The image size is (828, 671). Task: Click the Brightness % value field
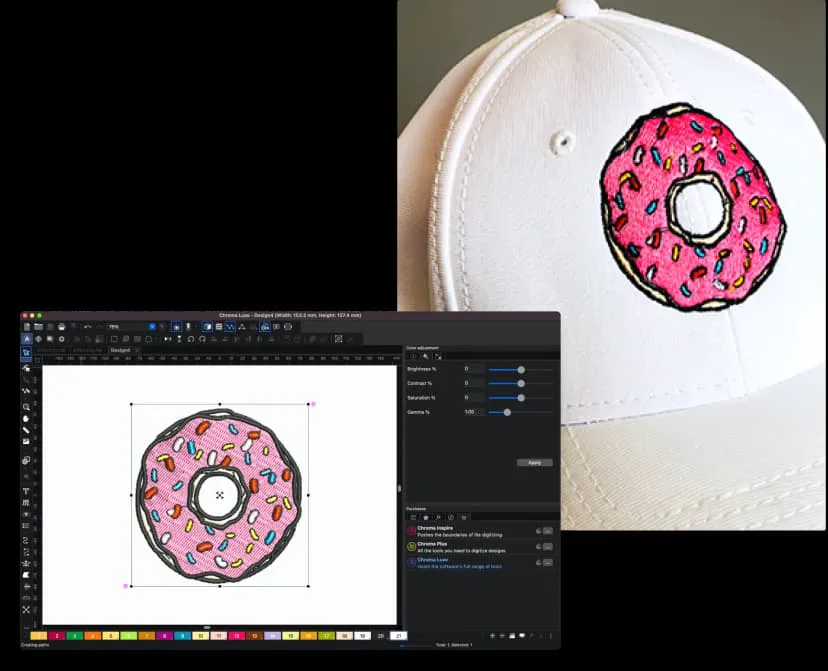pyautogui.click(x=474, y=369)
